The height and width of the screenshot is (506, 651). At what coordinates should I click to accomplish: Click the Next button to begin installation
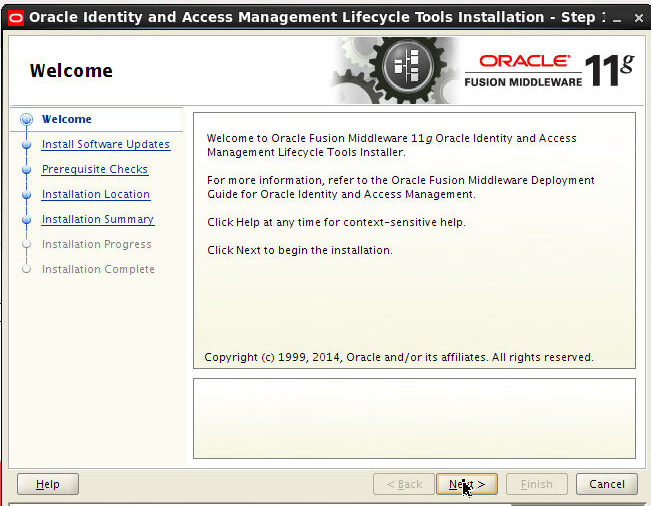[x=467, y=484]
